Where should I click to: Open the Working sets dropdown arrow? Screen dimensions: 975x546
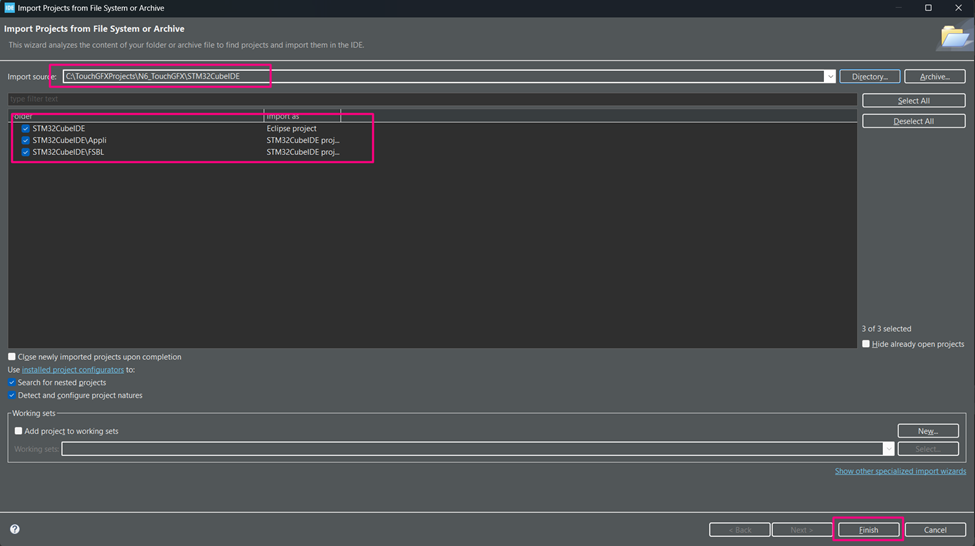coord(888,449)
